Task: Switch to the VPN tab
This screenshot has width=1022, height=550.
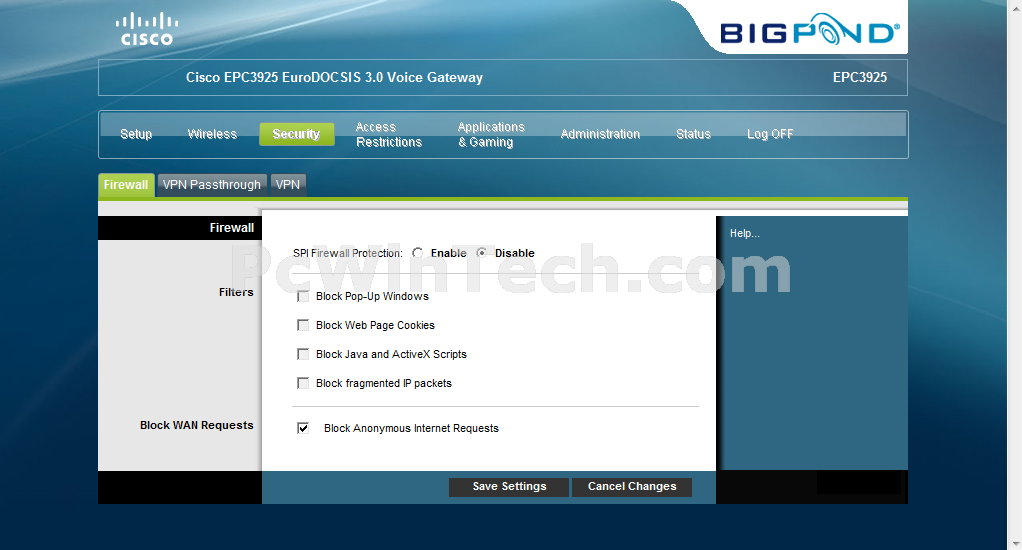Action: tap(287, 185)
